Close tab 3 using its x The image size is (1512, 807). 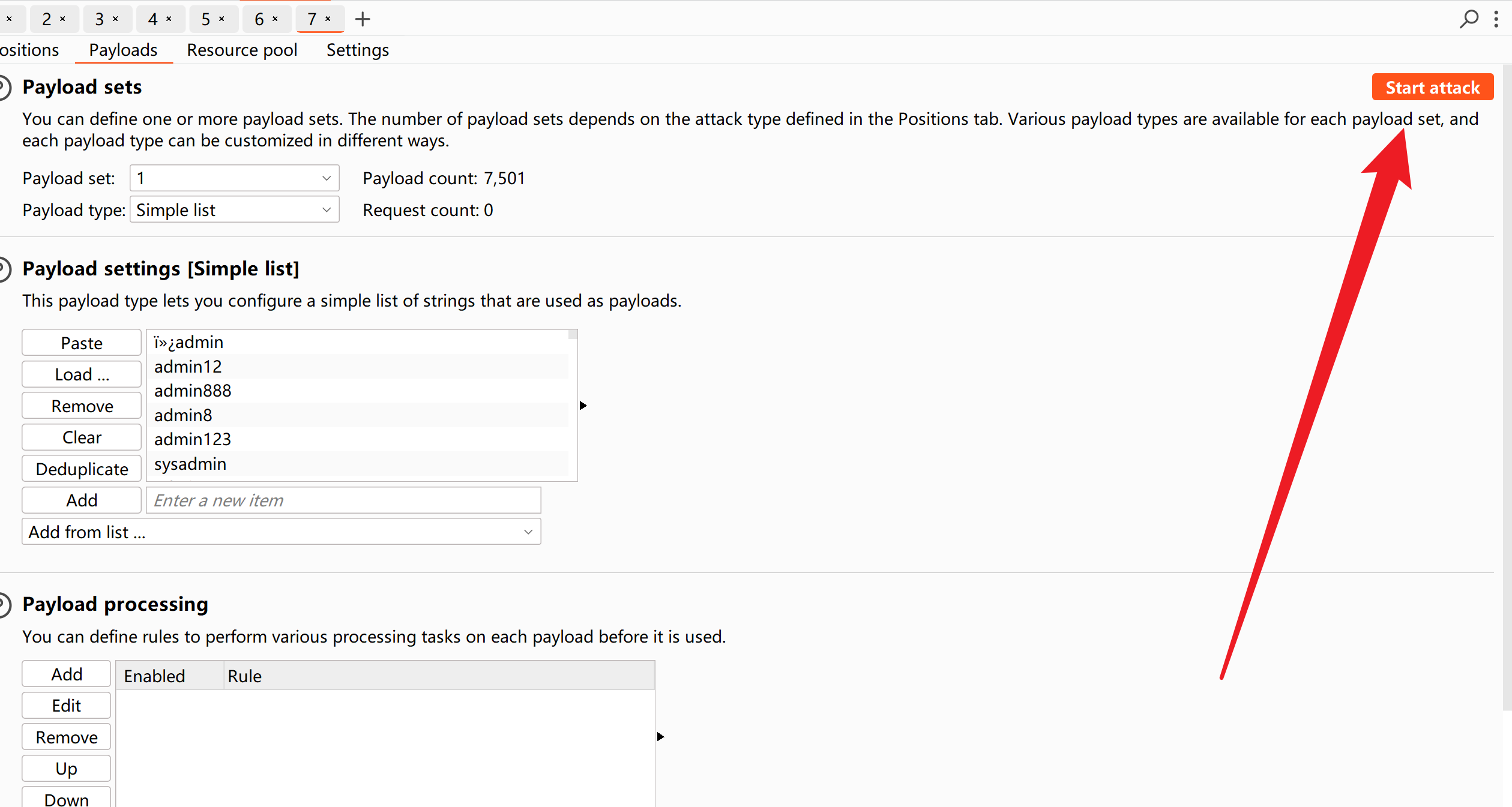pyautogui.click(x=115, y=19)
